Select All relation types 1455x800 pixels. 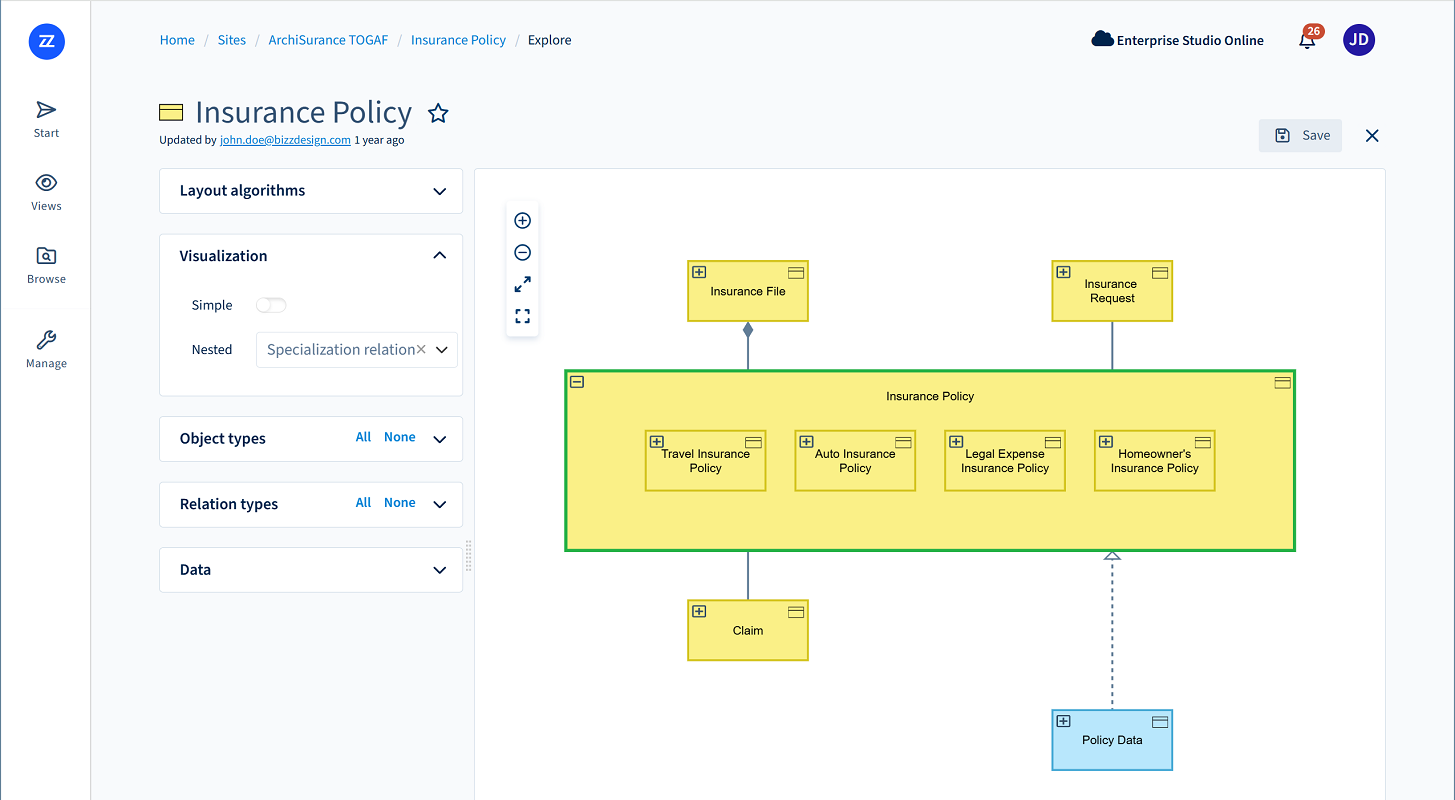[x=363, y=503]
